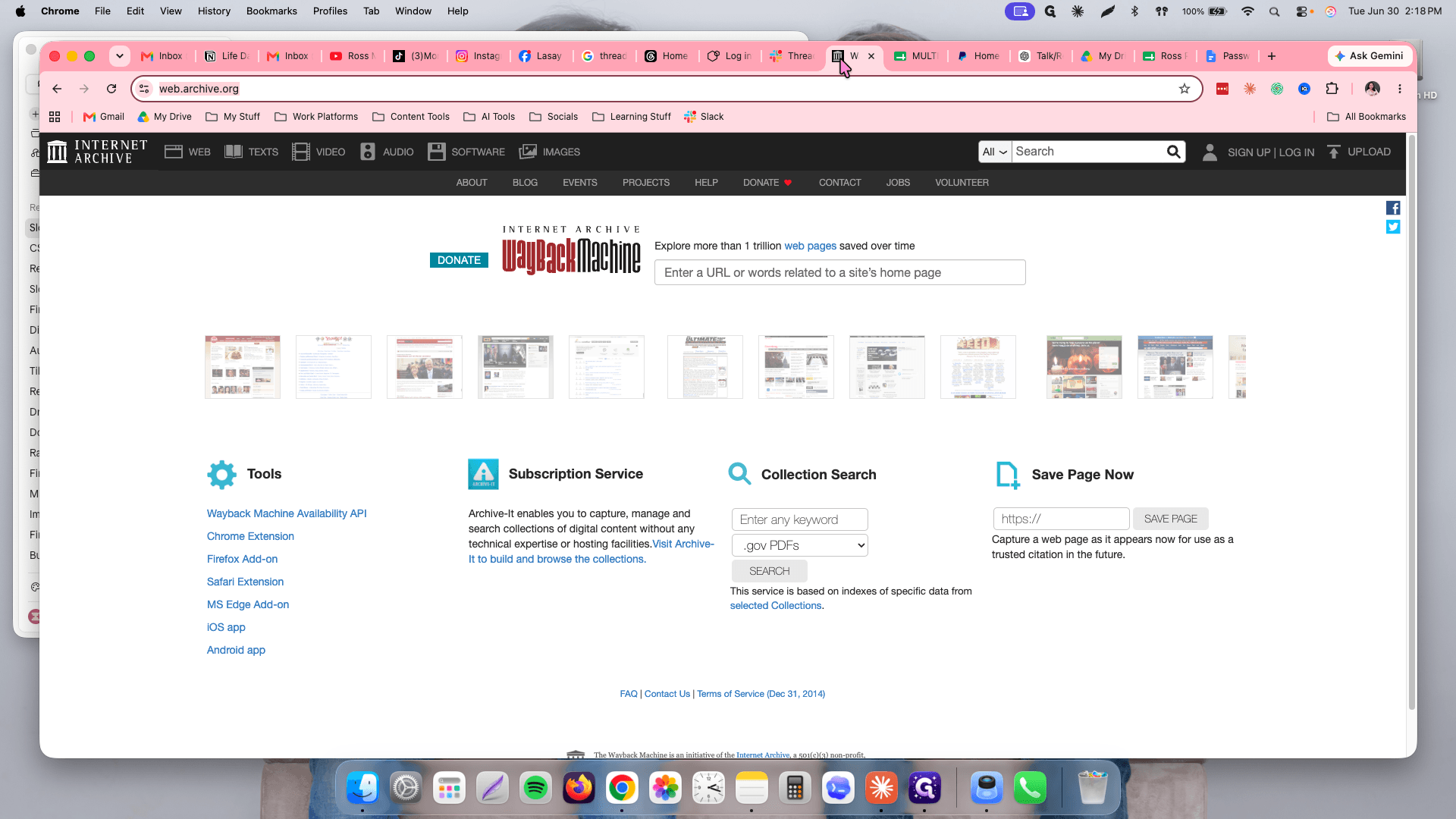This screenshot has width=1456, height=819.
Task: Click the page vertical scrollbar
Action: pos(1411,422)
